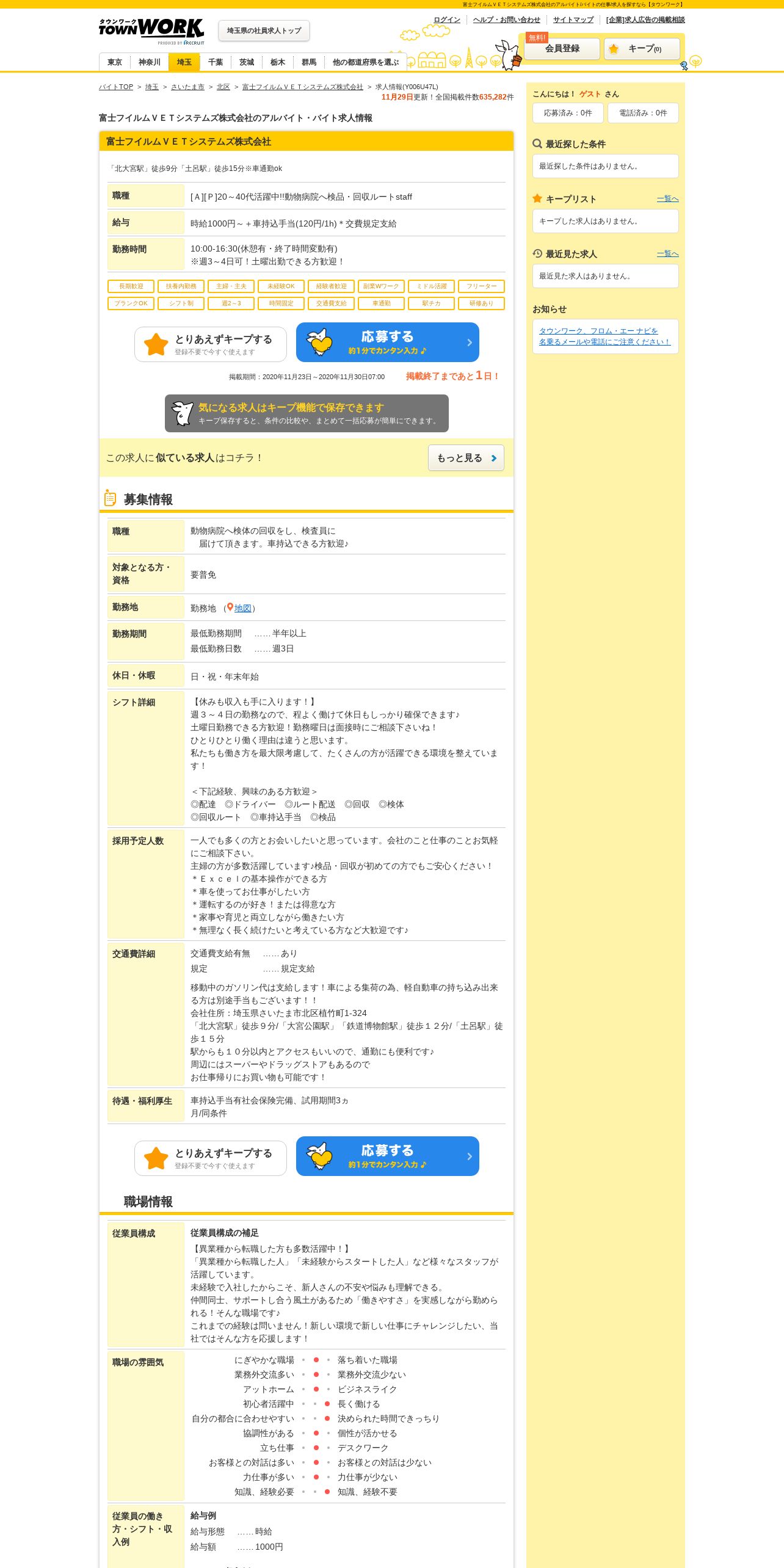Open 一覧へ link next to キープリスト
The width and height of the screenshot is (784, 1568).
[668, 198]
